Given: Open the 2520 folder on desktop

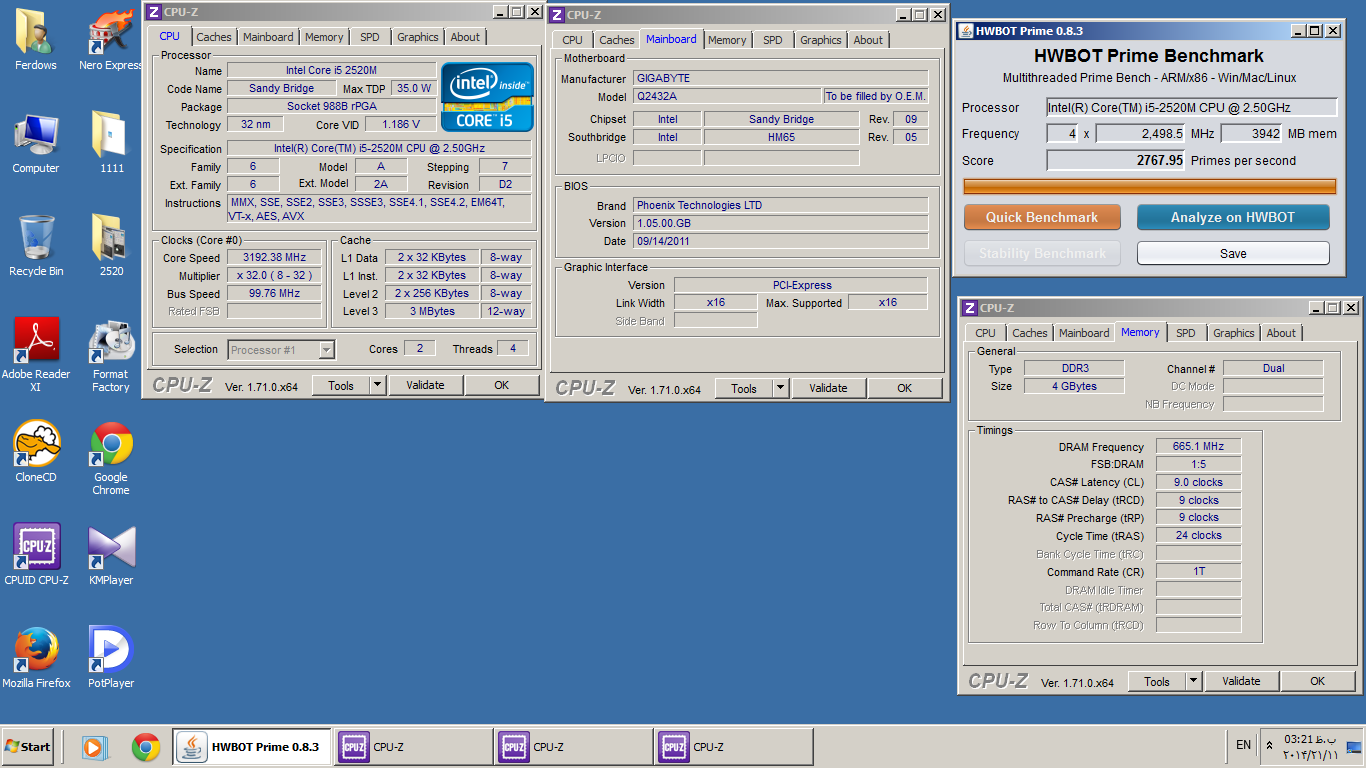Looking at the screenshot, I should point(111,245).
